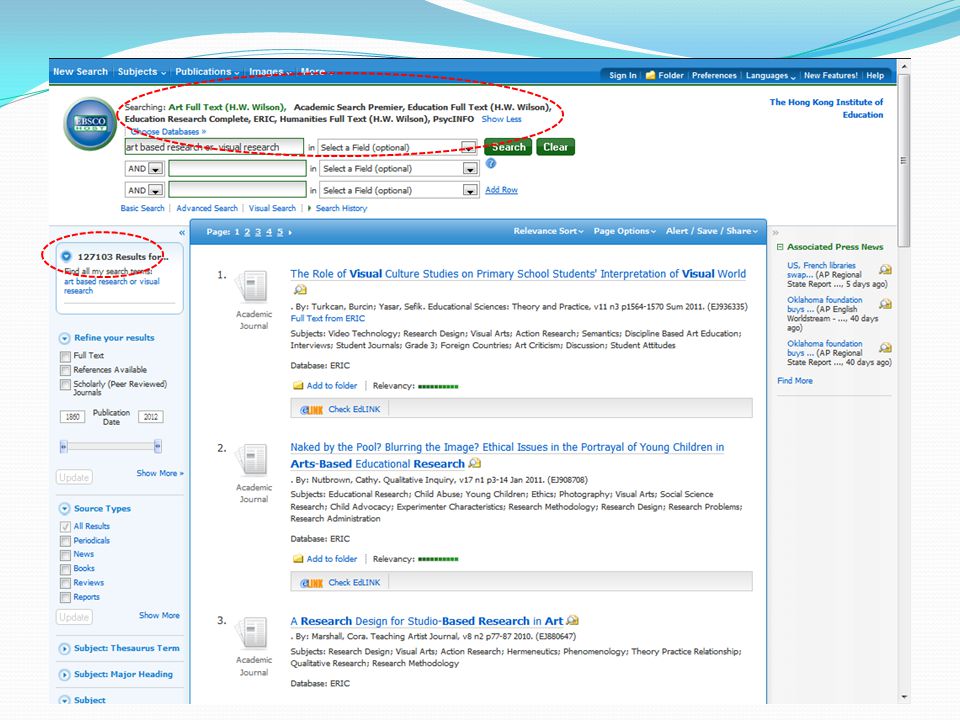Click left handle of Publication Date slider
This screenshot has height=720, width=960.
(63, 446)
